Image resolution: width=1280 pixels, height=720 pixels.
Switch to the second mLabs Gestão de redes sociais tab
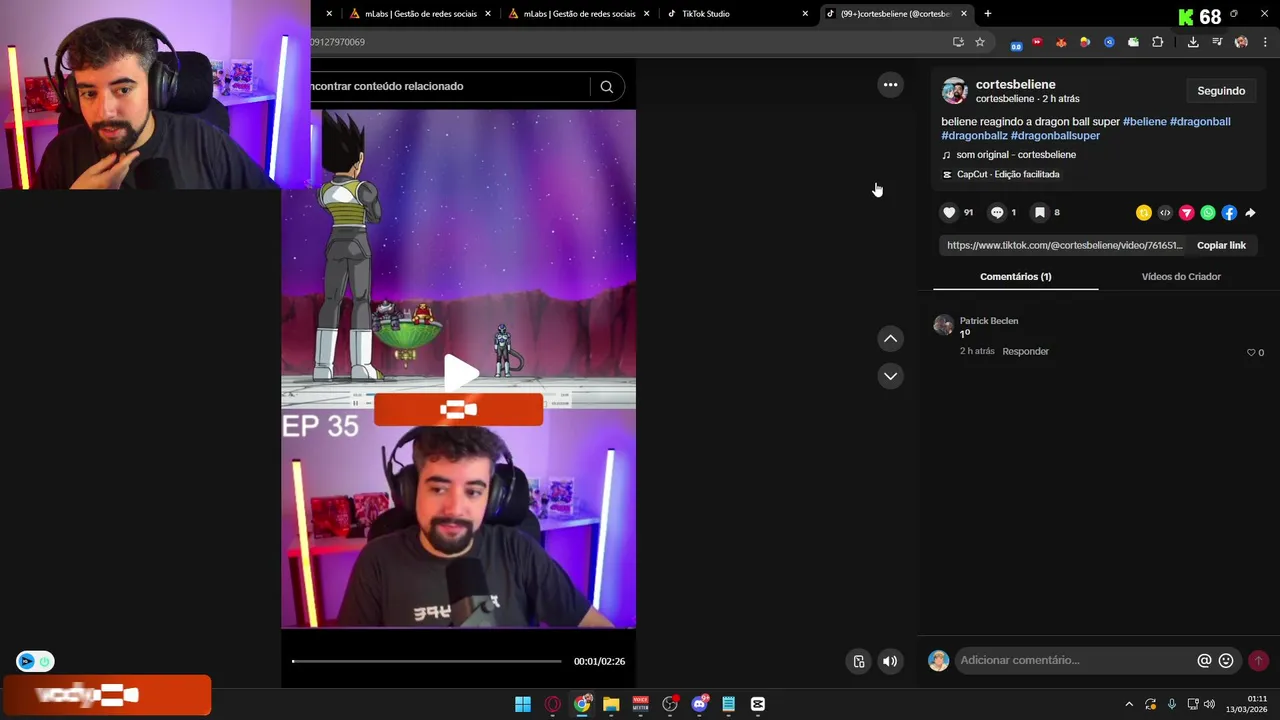[580, 14]
